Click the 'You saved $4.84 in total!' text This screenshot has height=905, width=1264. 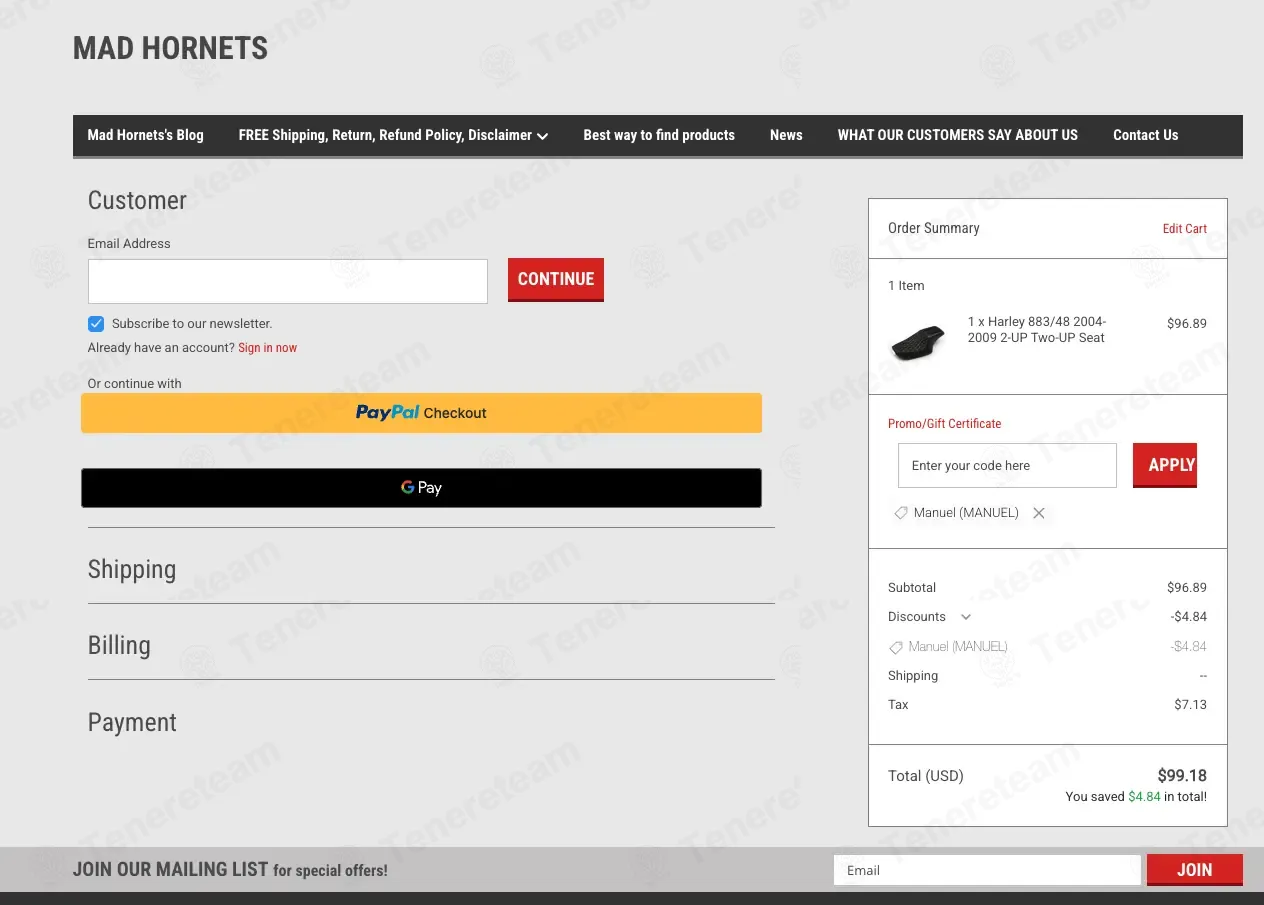[1136, 797]
